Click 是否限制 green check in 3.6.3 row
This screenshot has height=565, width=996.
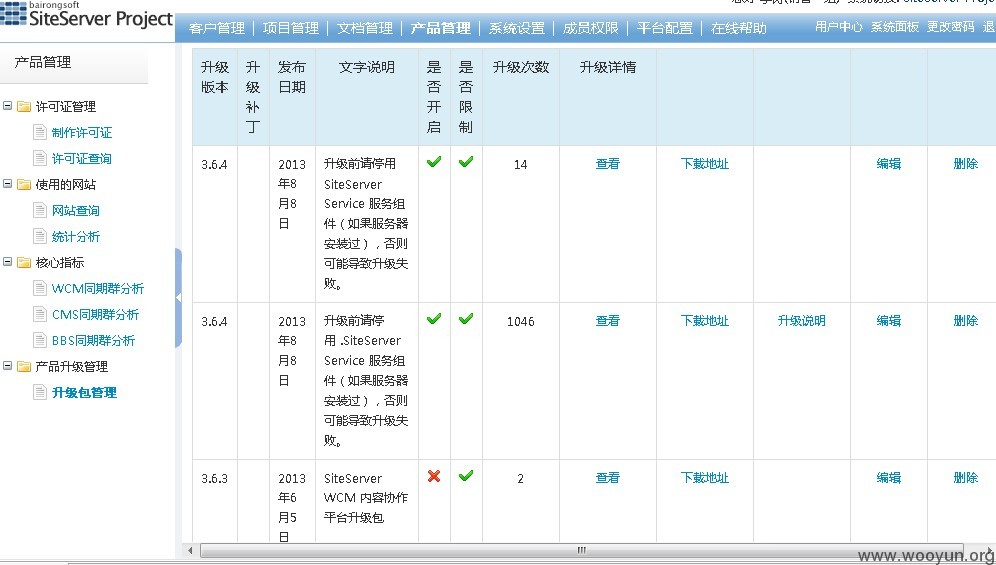click(466, 475)
